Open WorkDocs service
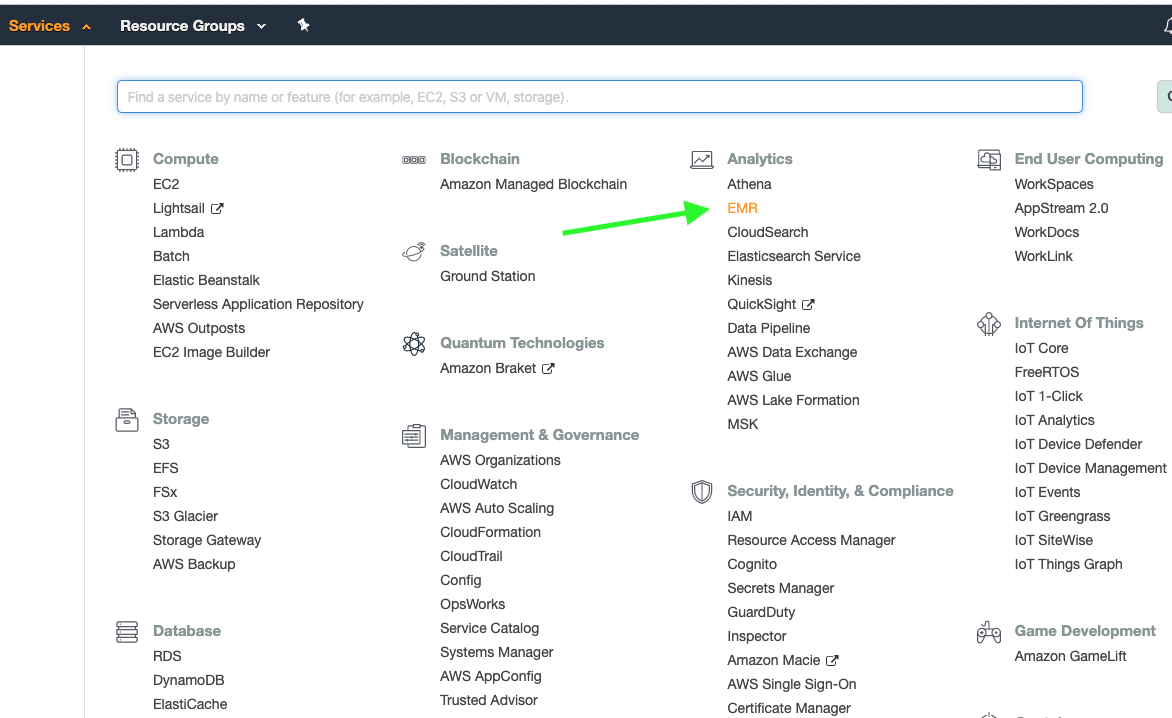 click(1046, 232)
